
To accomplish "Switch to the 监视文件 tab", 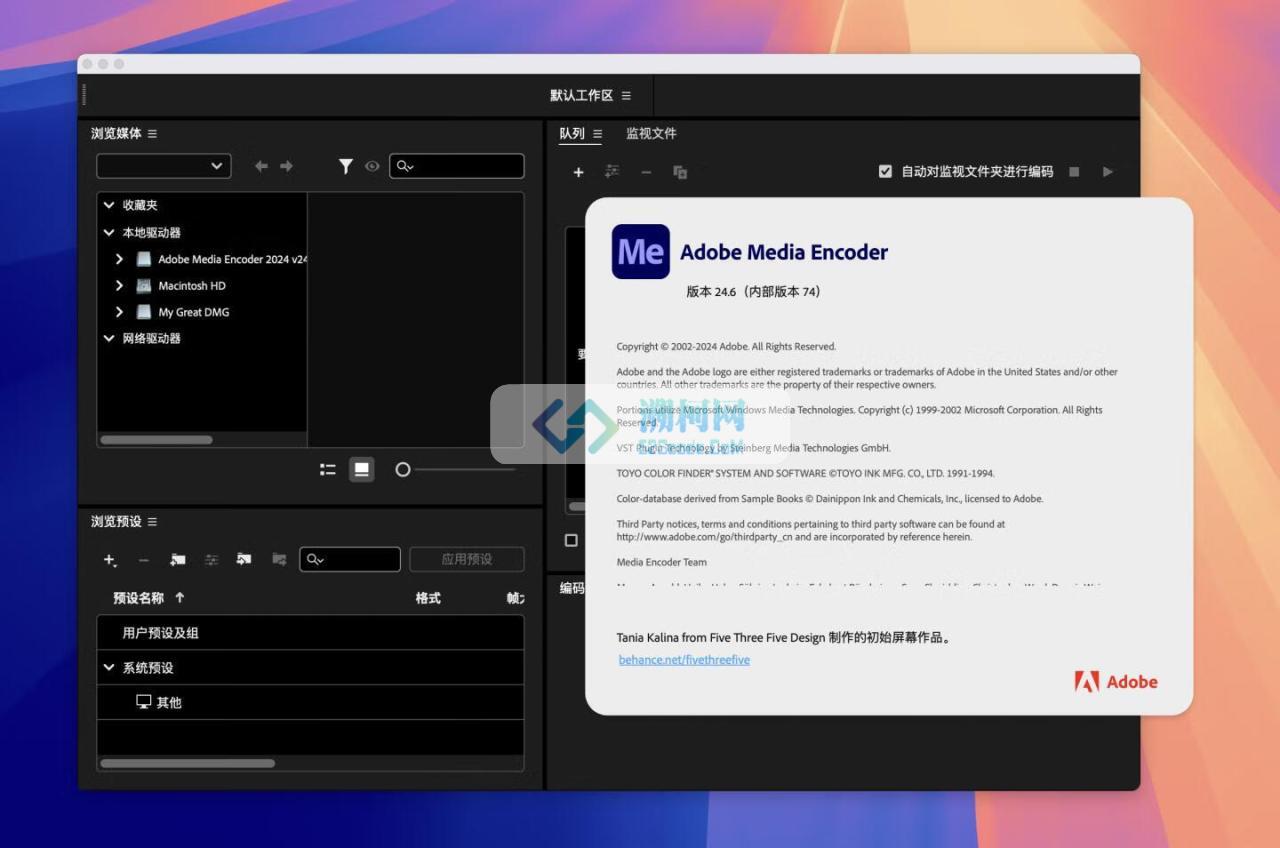I will coord(651,134).
